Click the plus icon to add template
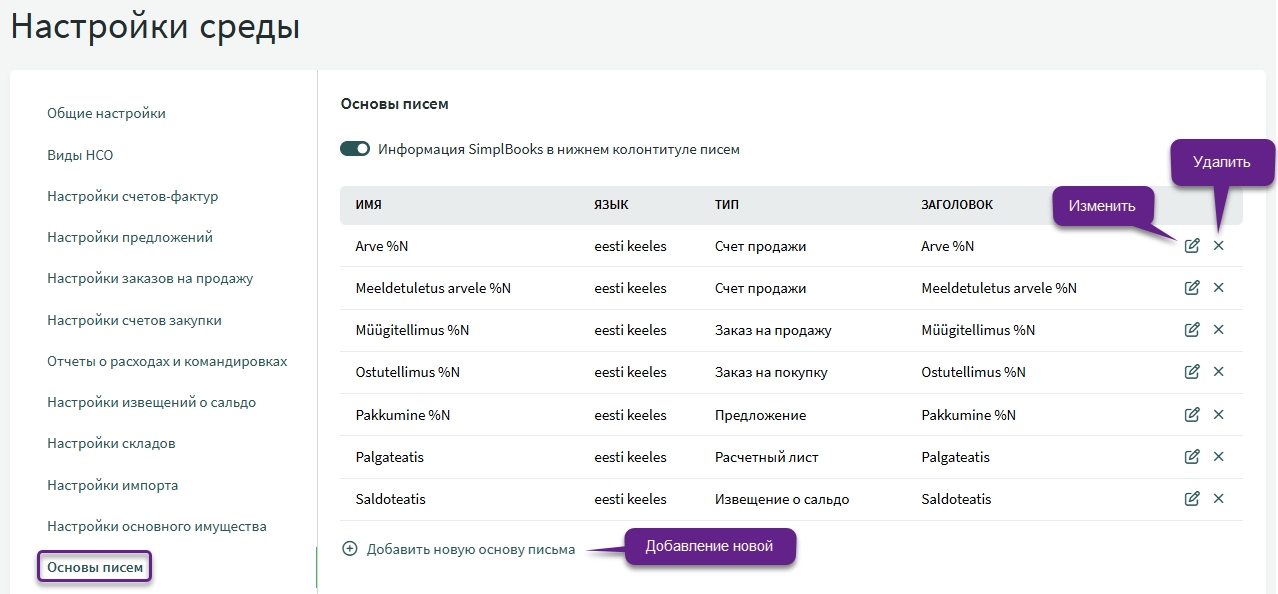 350,549
